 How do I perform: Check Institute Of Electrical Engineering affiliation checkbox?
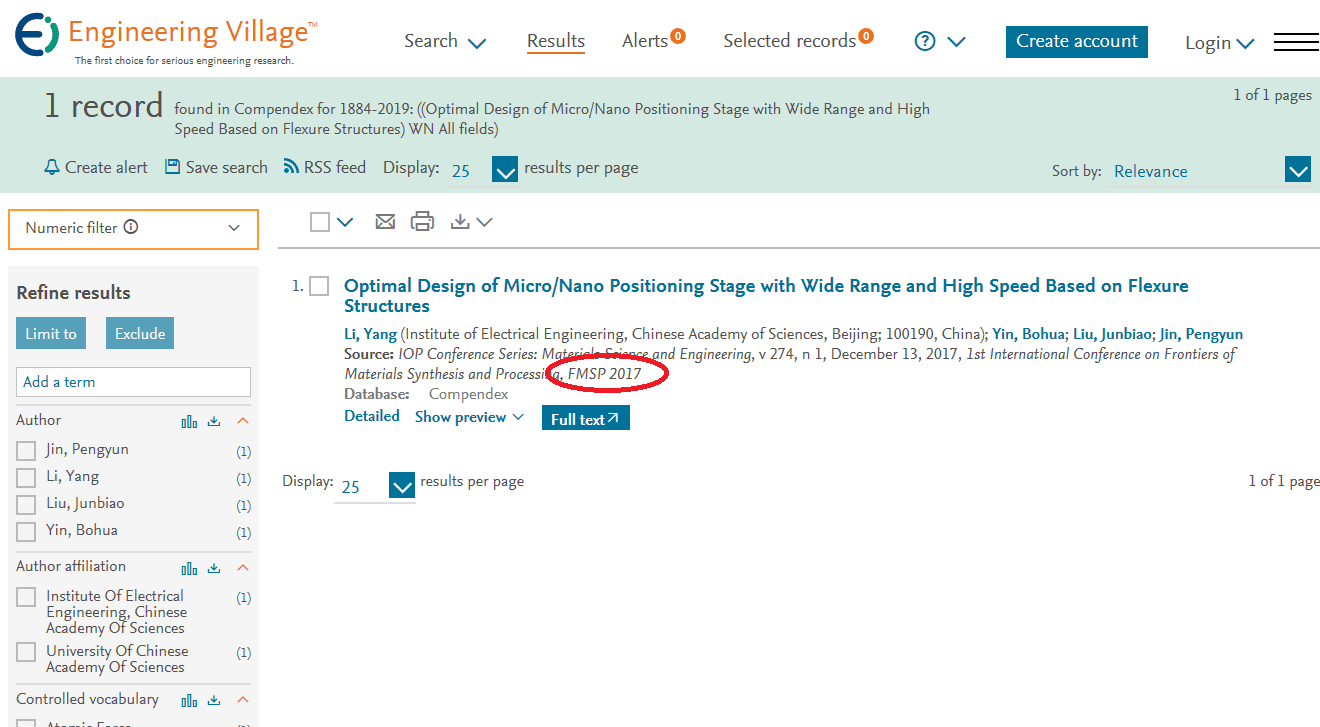tap(26, 597)
